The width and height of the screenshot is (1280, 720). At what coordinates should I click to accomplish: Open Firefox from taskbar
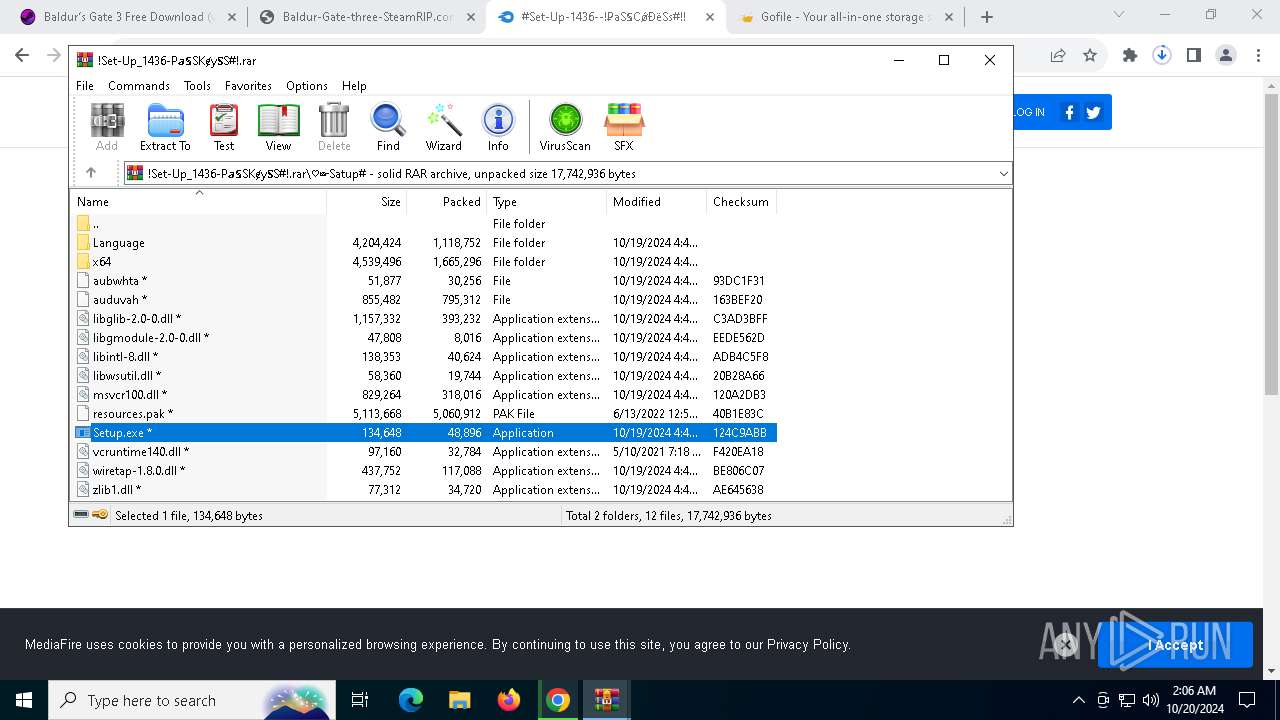point(509,700)
